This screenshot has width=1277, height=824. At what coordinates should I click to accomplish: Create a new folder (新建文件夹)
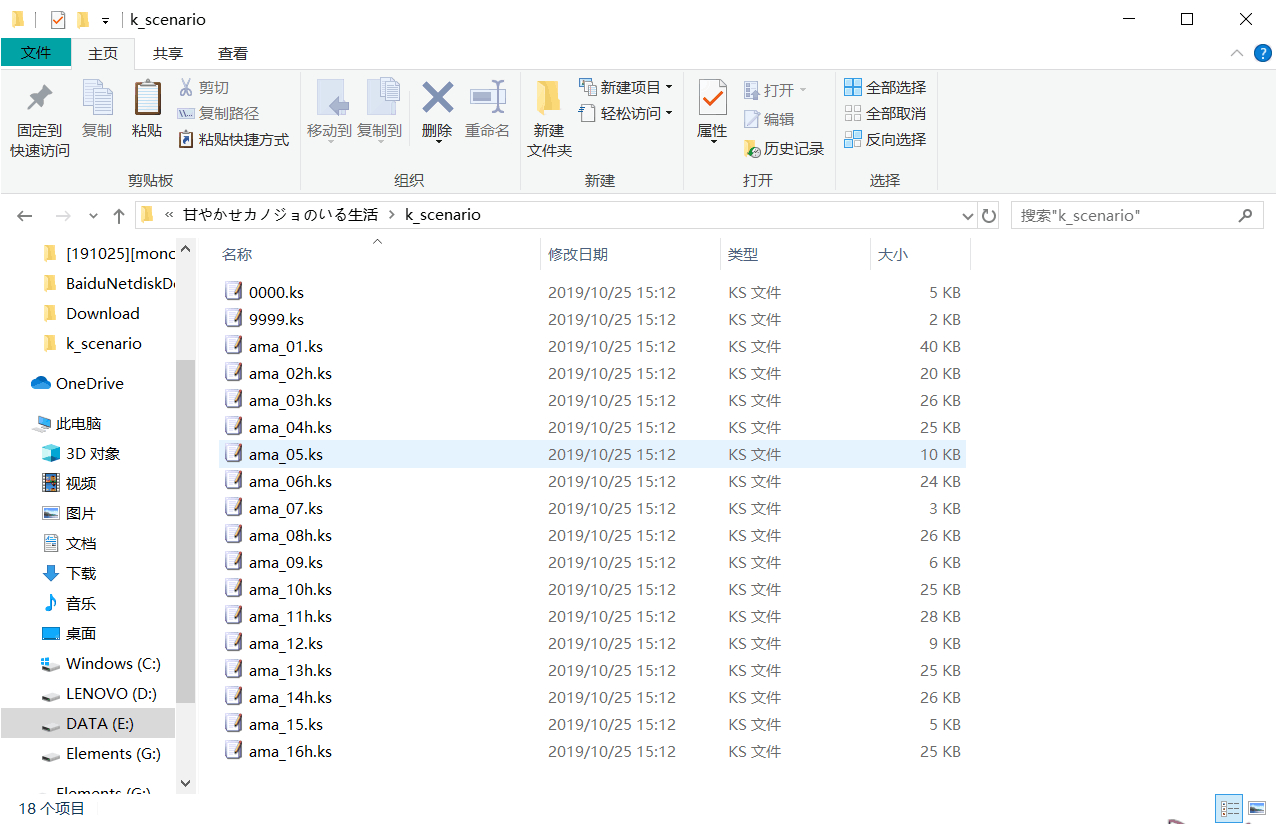549,119
